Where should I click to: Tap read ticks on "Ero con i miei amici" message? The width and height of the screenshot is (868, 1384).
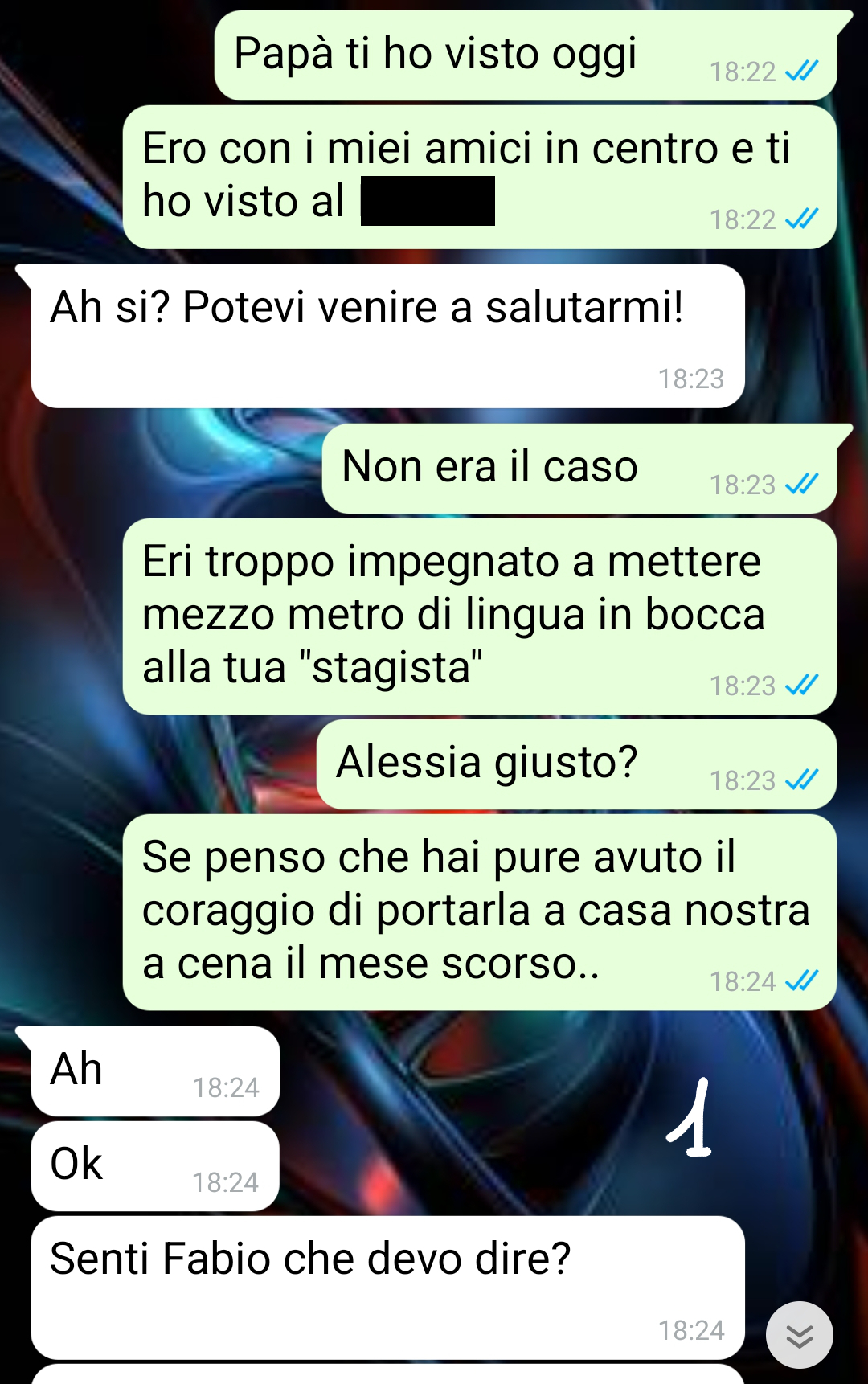tap(801, 219)
